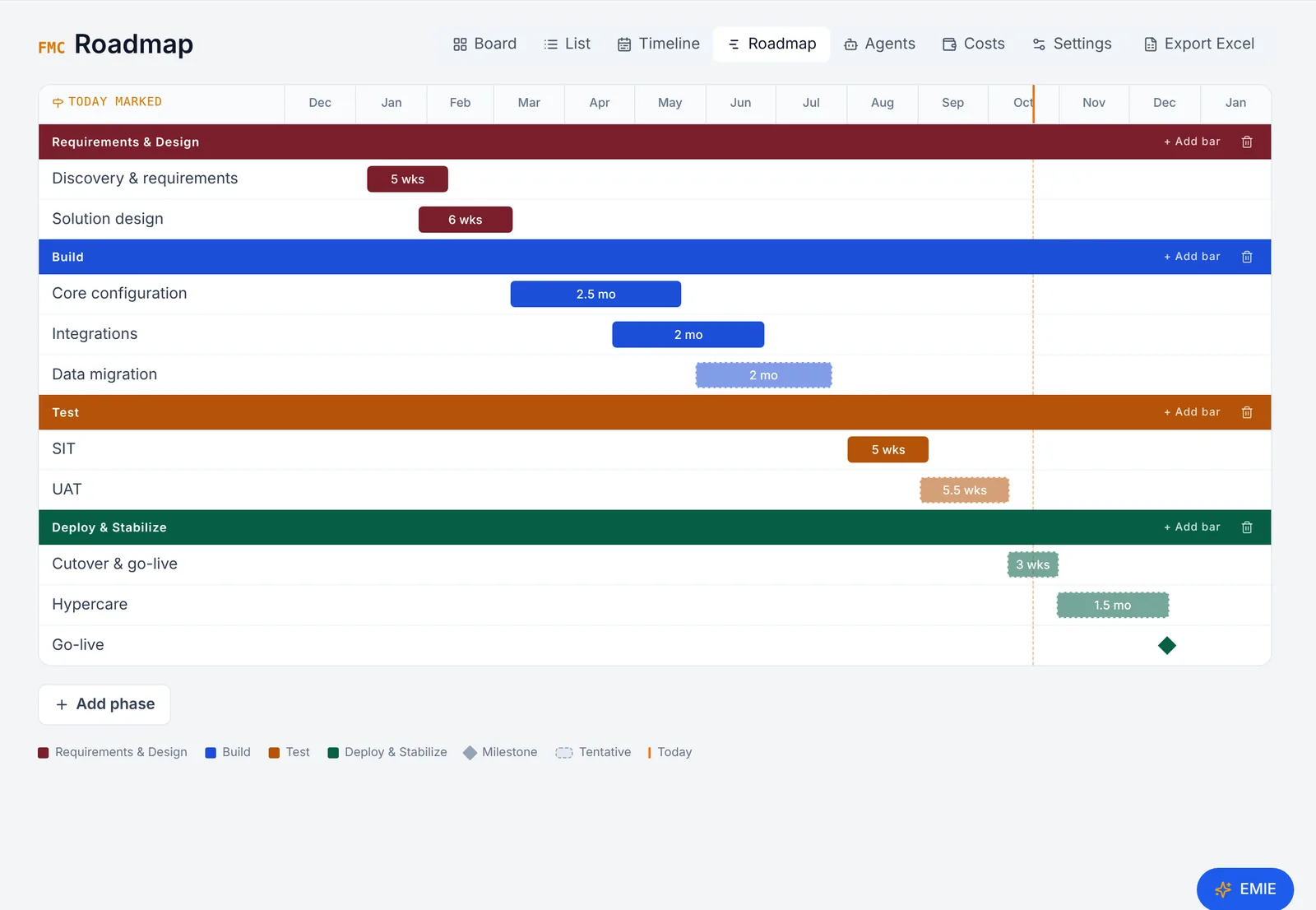Click the Add phase button

tap(104, 704)
